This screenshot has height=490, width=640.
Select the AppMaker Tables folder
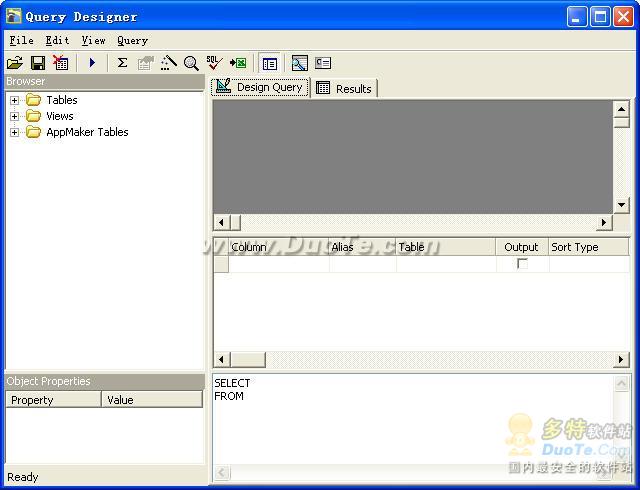coord(77,132)
